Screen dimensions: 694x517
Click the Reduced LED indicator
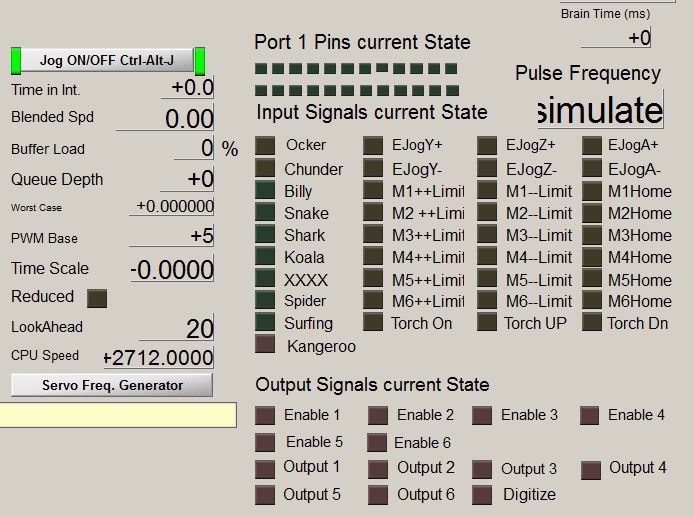[97, 298]
